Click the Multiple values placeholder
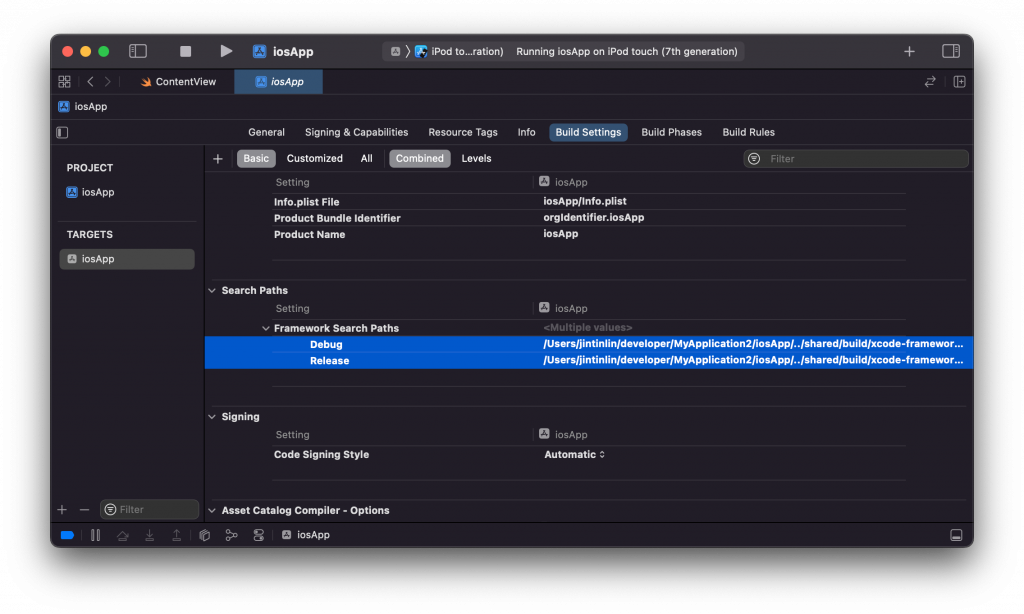Image resolution: width=1024 pixels, height=614 pixels. coord(588,328)
